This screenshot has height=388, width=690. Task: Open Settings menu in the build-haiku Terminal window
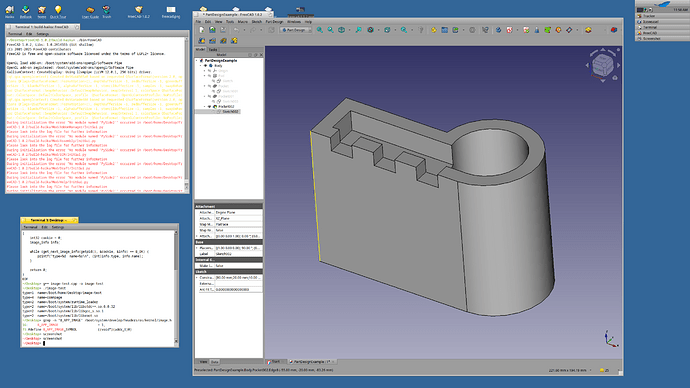pyautogui.click(x=43, y=34)
